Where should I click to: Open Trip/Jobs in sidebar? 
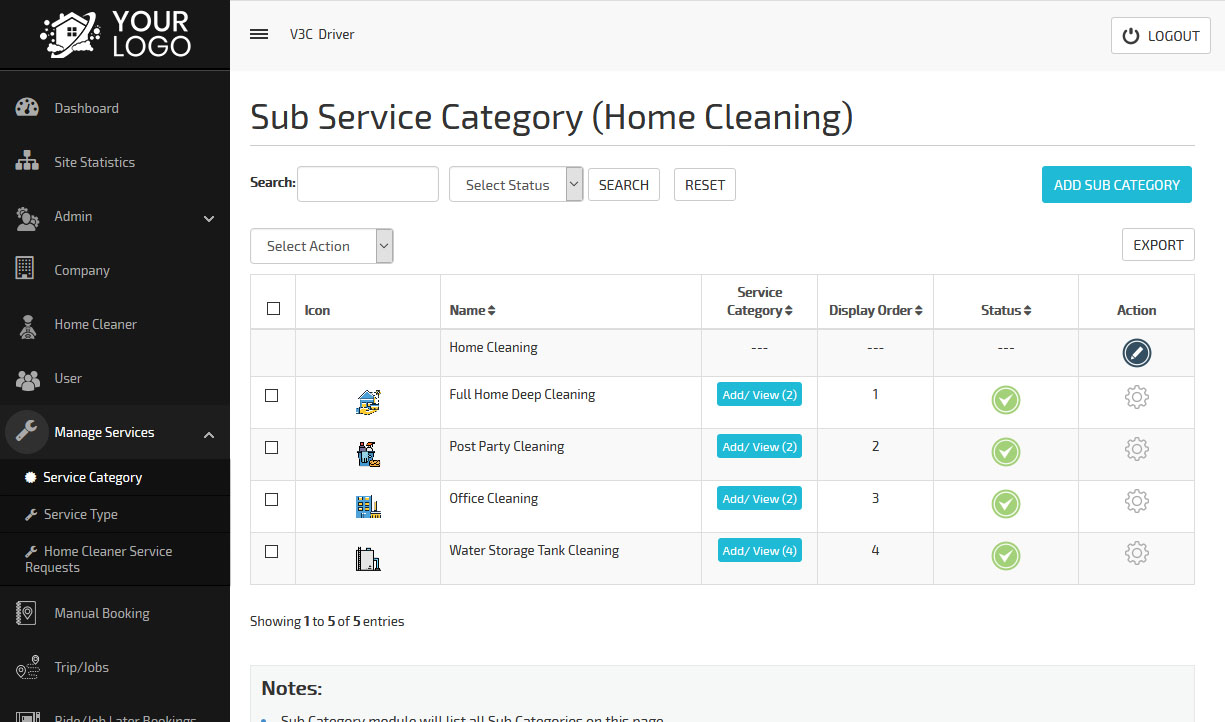(x=115, y=667)
